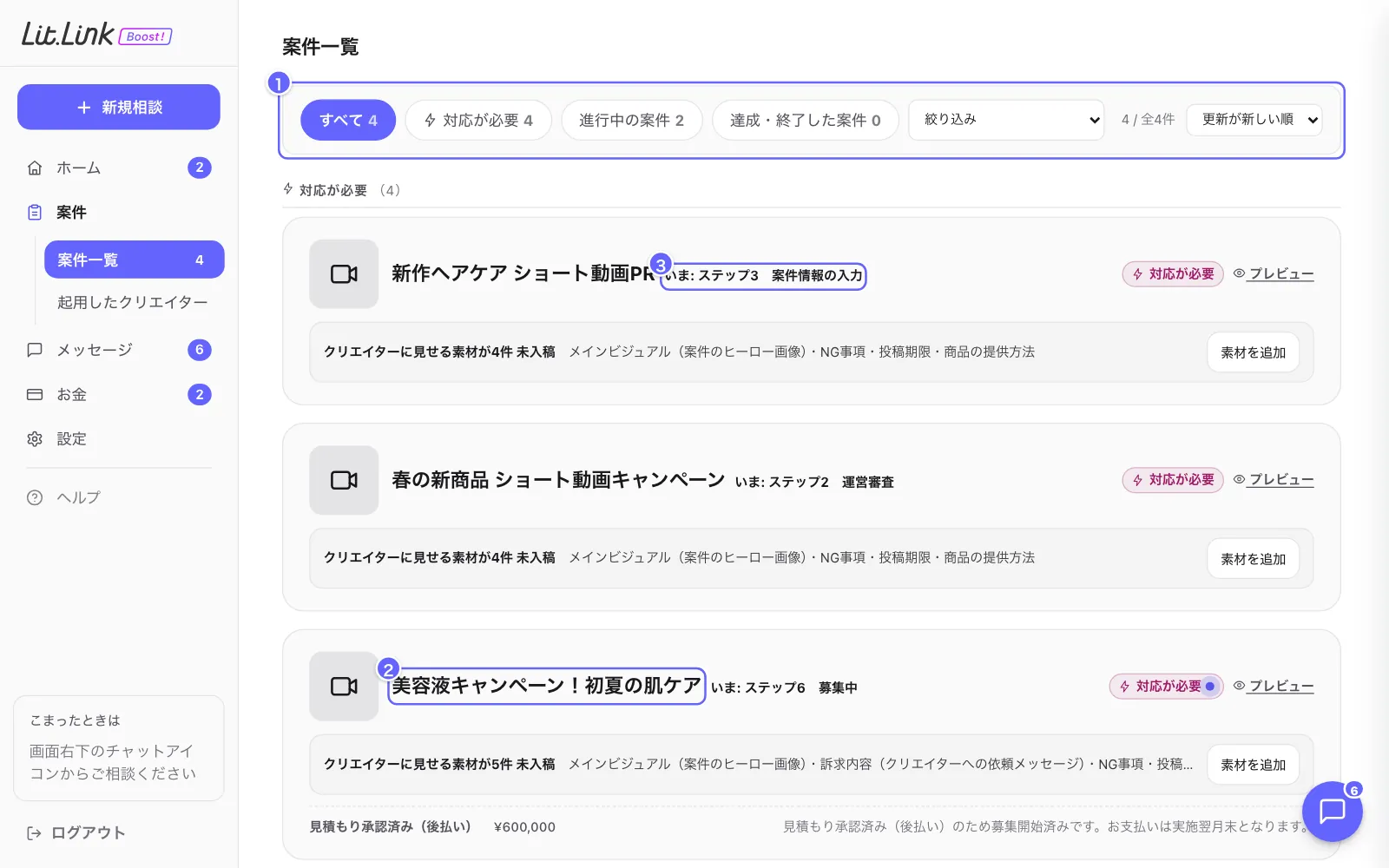Image resolution: width=1389 pixels, height=868 pixels.
Task: Open 春の新商品 ショート動画キャンペーン title
Action: (x=558, y=480)
